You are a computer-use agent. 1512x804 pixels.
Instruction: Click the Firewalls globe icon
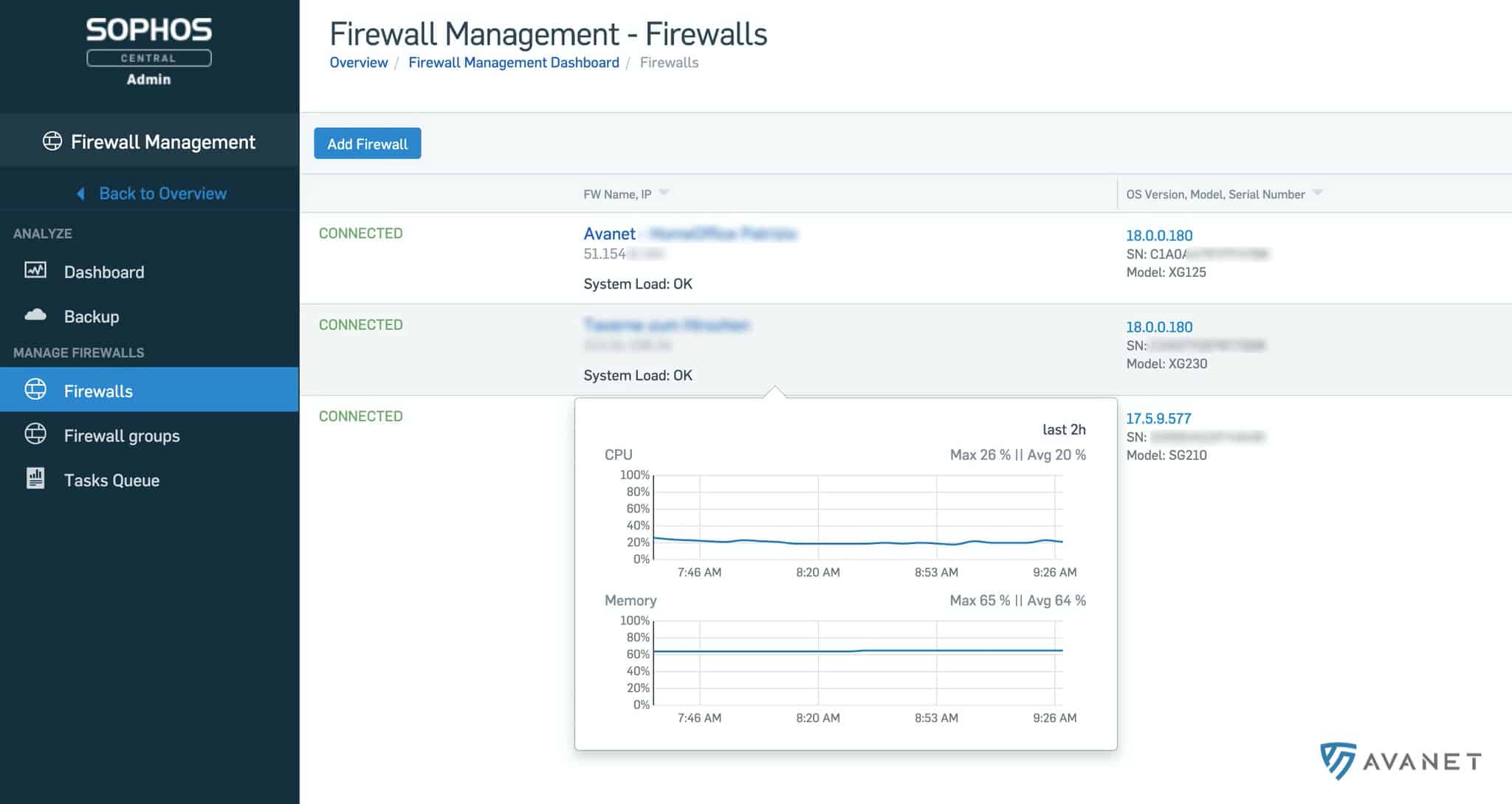point(35,390)
